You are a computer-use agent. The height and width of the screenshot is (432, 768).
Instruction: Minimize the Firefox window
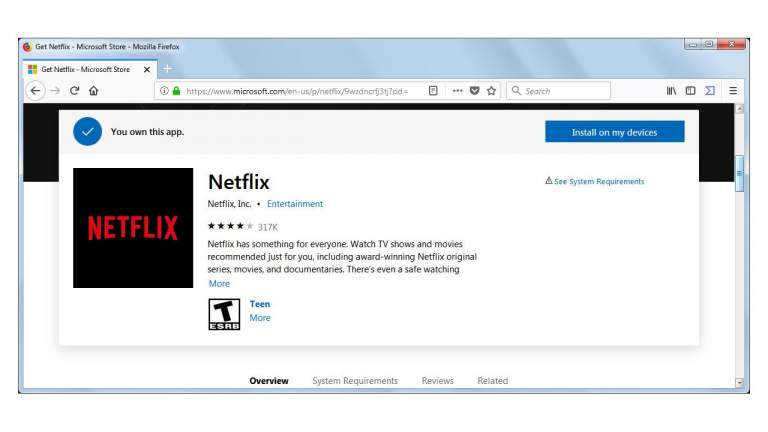click(693, 44)
